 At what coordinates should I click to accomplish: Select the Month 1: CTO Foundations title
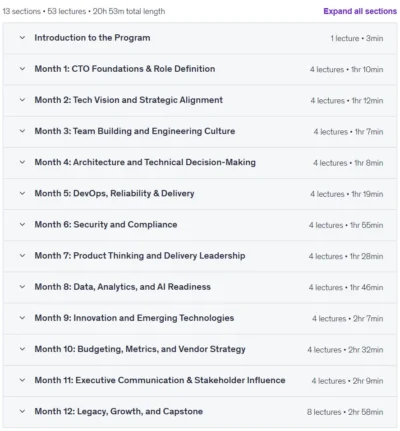point(125,69)
